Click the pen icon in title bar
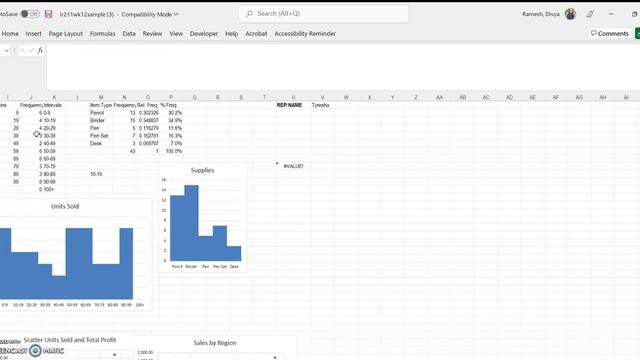This screenshot has width=640, height=360. coord(590,14)
